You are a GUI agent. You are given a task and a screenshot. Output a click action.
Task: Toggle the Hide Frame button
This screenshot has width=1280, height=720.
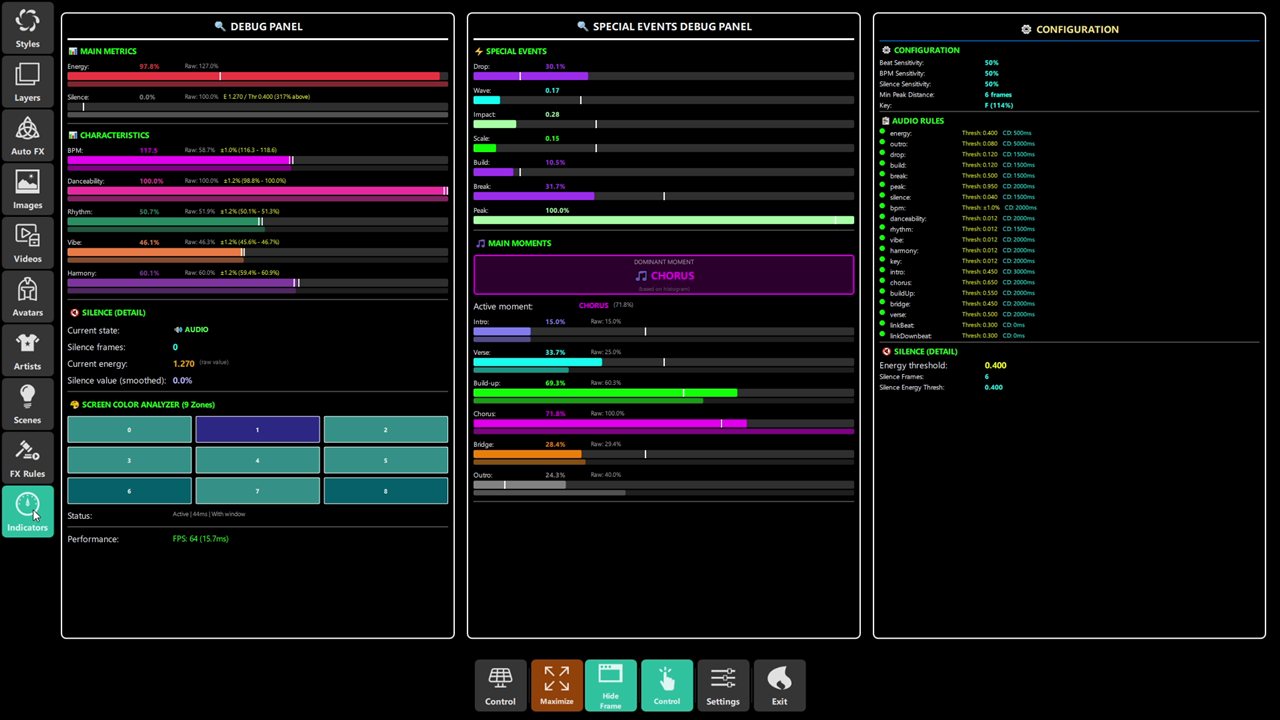pyautogui.click(x=610, y=685)
